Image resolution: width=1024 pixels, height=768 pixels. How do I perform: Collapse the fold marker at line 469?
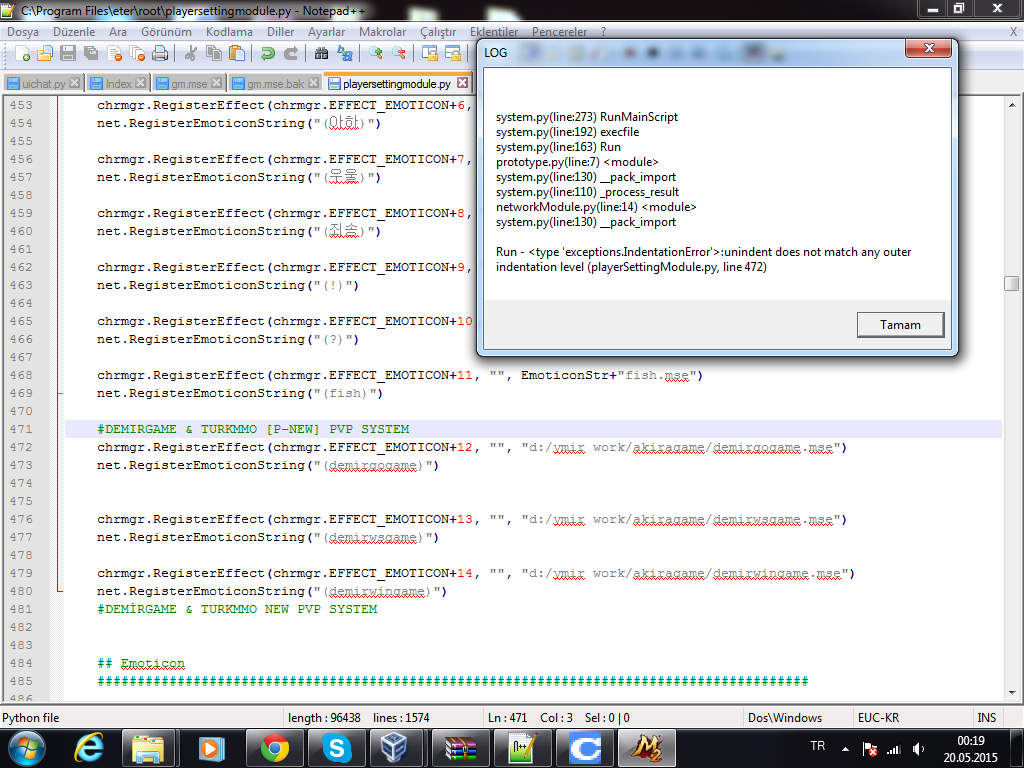[60, 394]
